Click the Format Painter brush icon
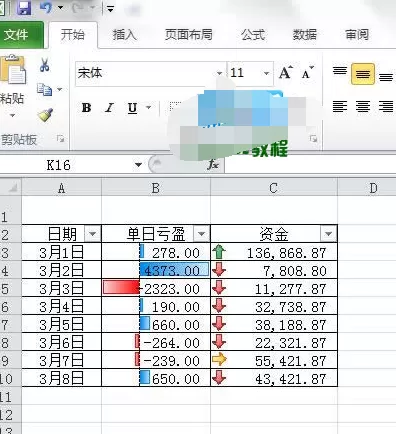The width and height of the screenshot is (396, 434). click(x=45, y=115)
